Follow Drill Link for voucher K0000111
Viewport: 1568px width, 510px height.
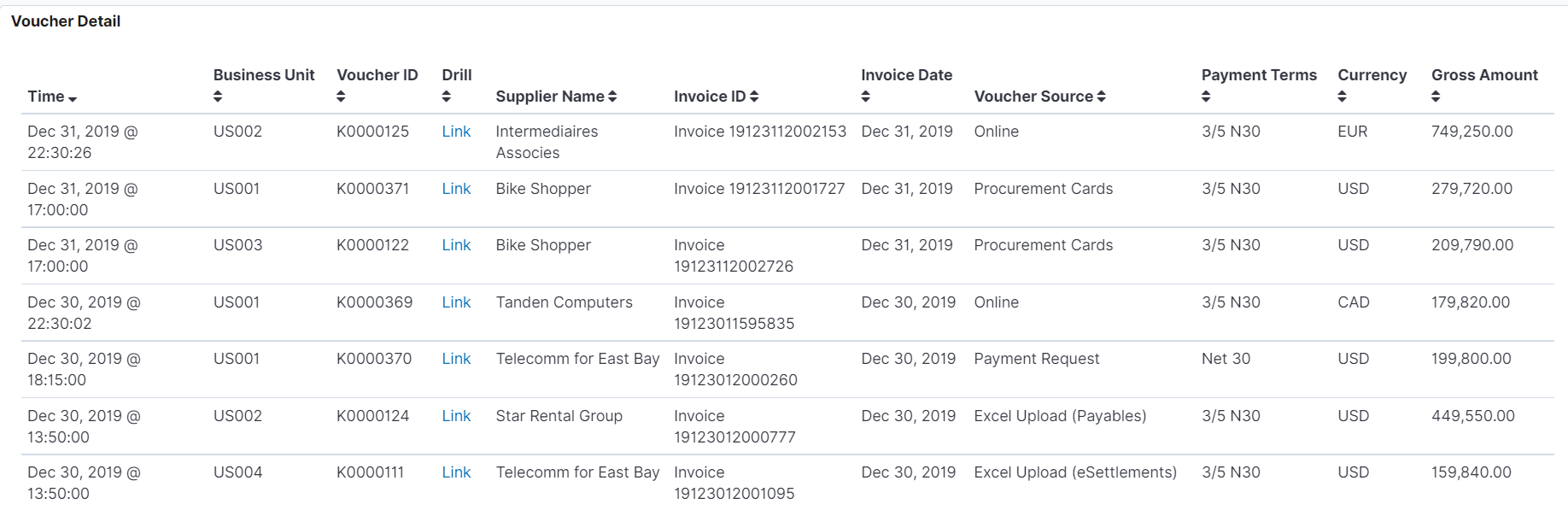[456, 472]
